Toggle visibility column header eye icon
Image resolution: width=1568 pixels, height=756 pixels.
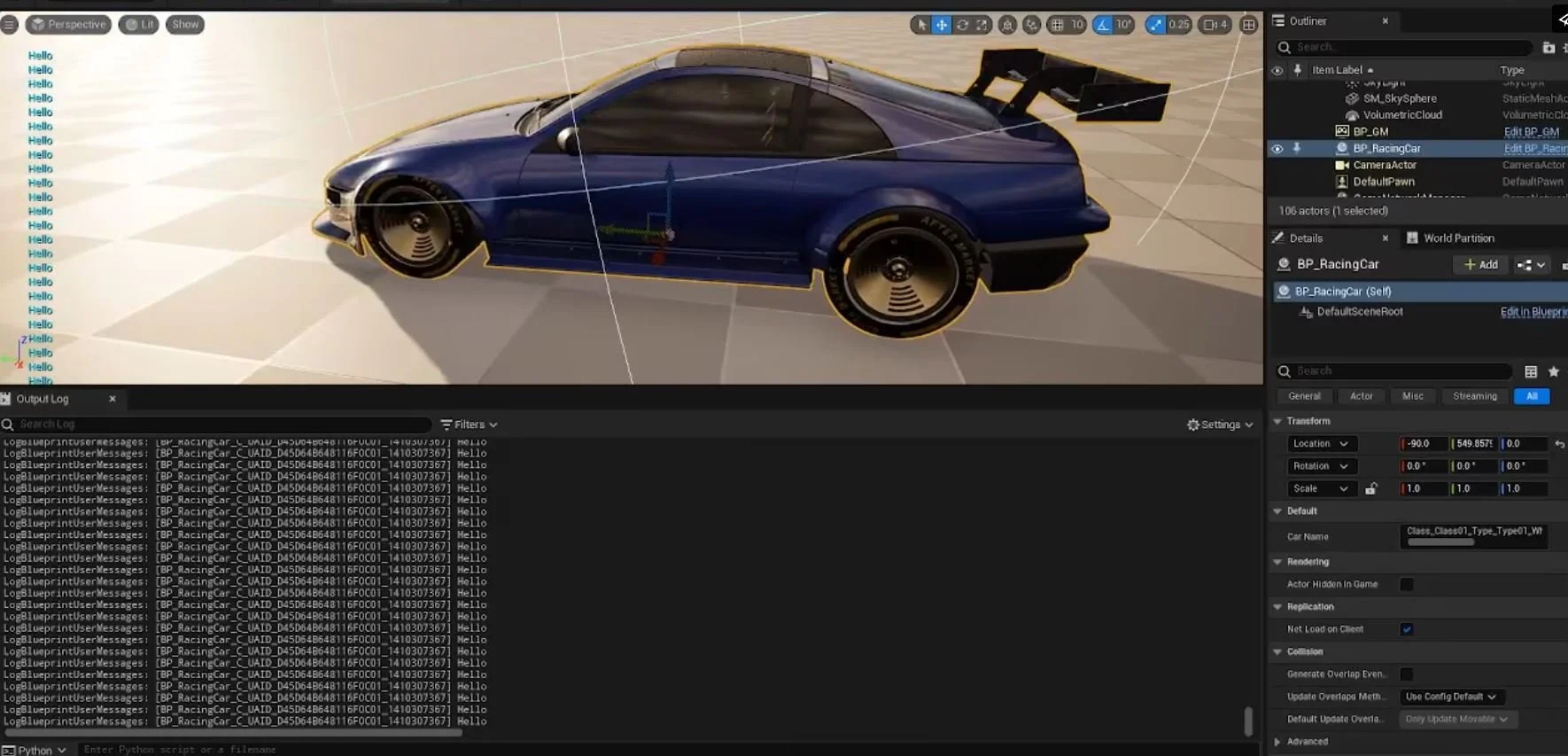(1277, 70)
